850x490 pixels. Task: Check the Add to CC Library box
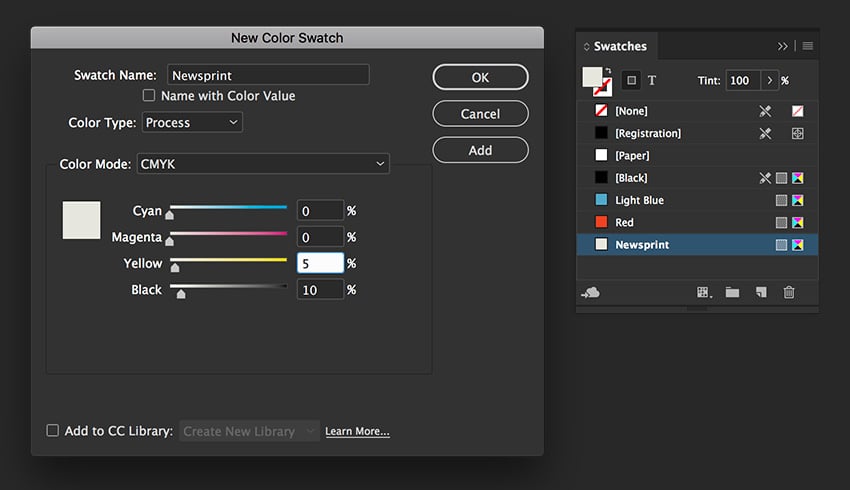tap(53, 430)
